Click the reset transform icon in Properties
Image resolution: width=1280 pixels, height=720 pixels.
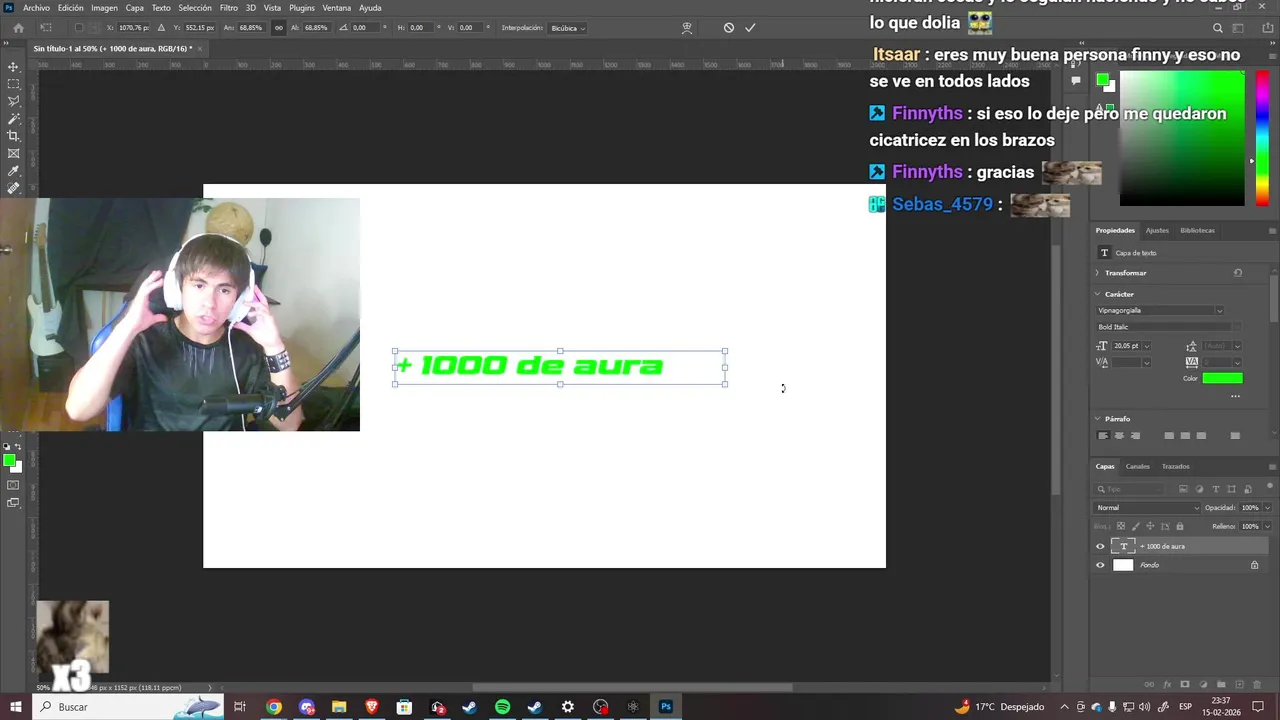[1238, 273]
